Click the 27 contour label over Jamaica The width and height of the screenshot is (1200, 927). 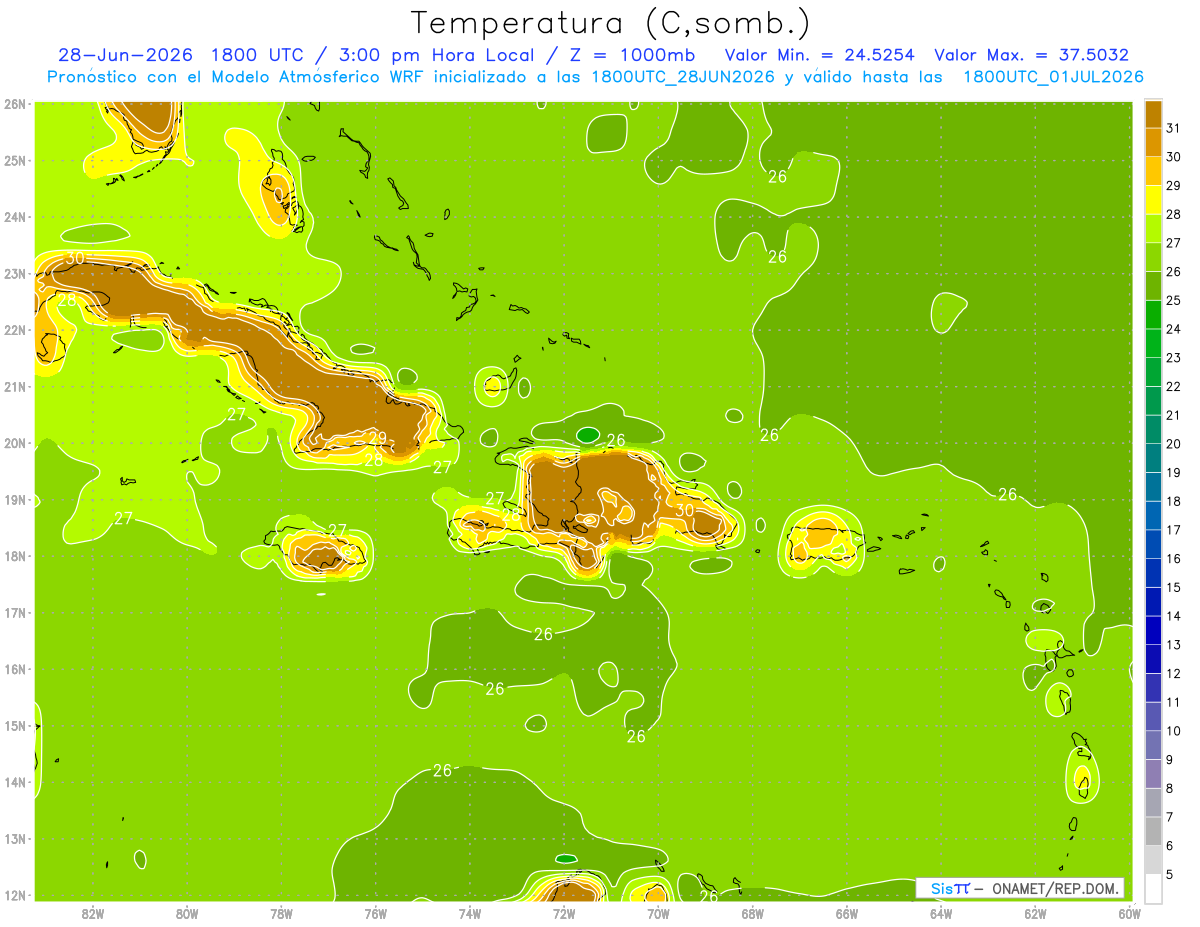pyautogui.click(x=337, y=530)
